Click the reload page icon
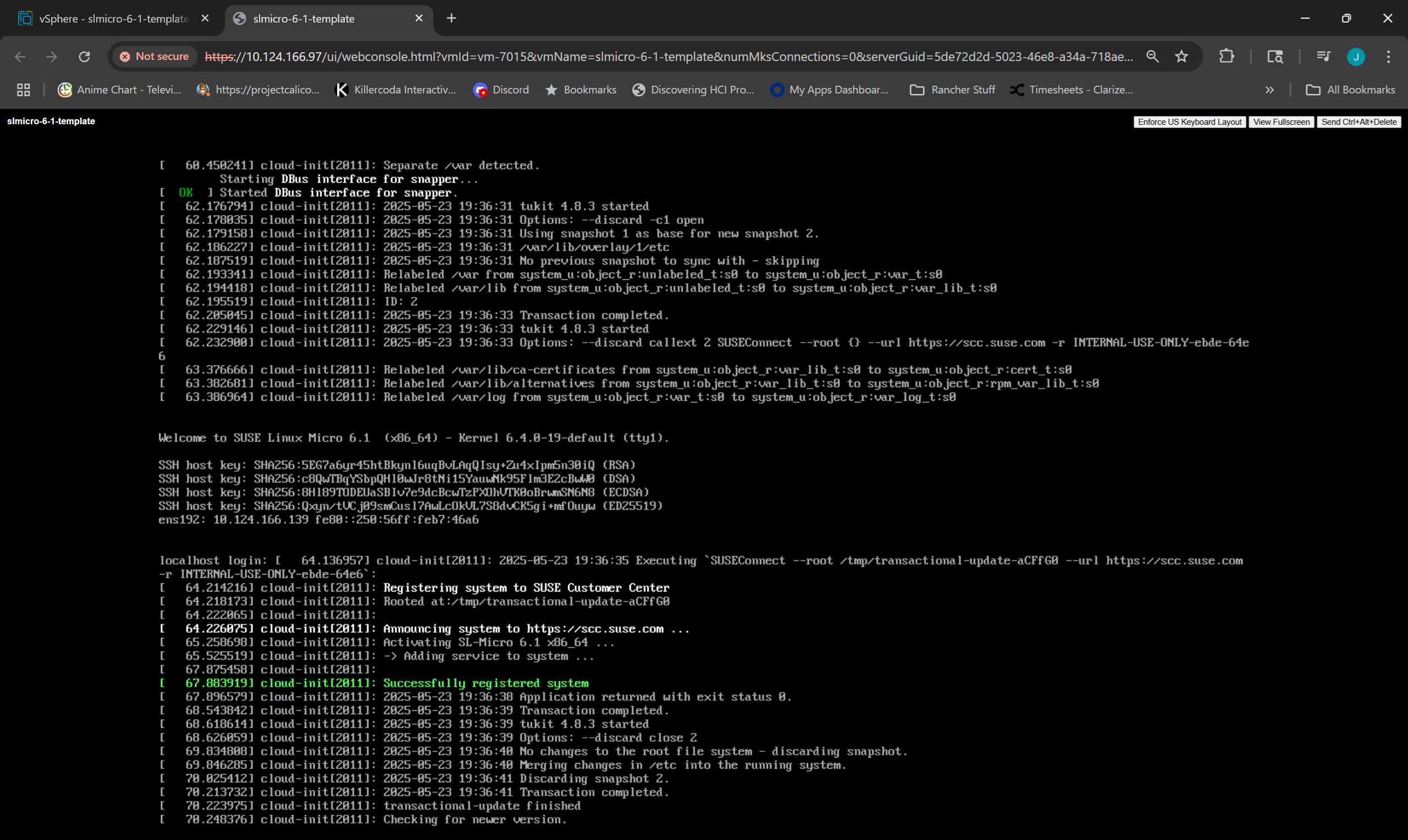The width and height of the screenshot is (1408, 840). [x=84, y=57]
